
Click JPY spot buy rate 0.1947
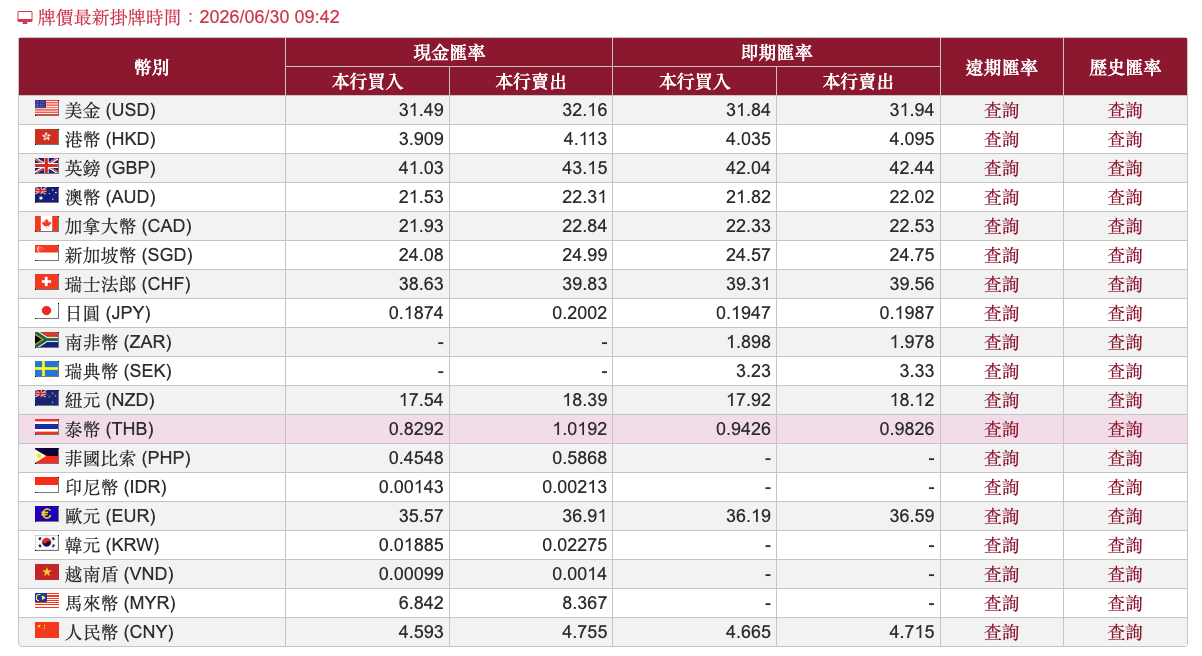click(x=744, y=313)
